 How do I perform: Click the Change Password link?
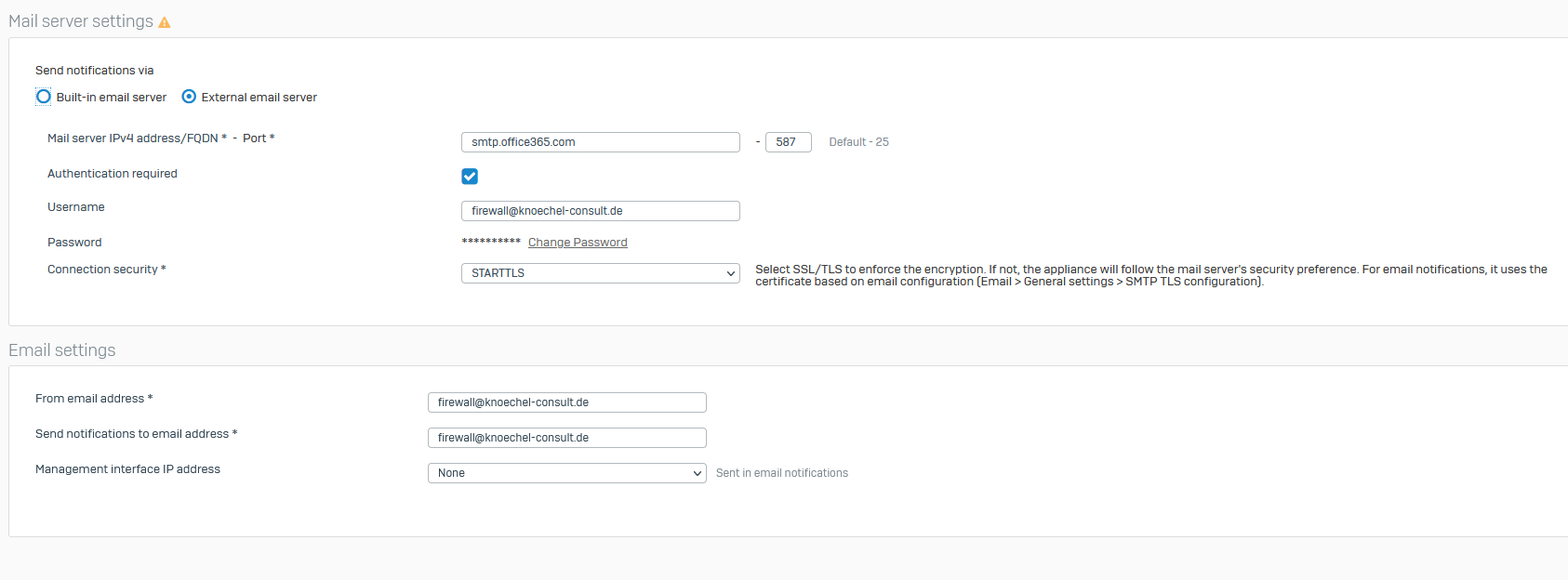(578, 243)
